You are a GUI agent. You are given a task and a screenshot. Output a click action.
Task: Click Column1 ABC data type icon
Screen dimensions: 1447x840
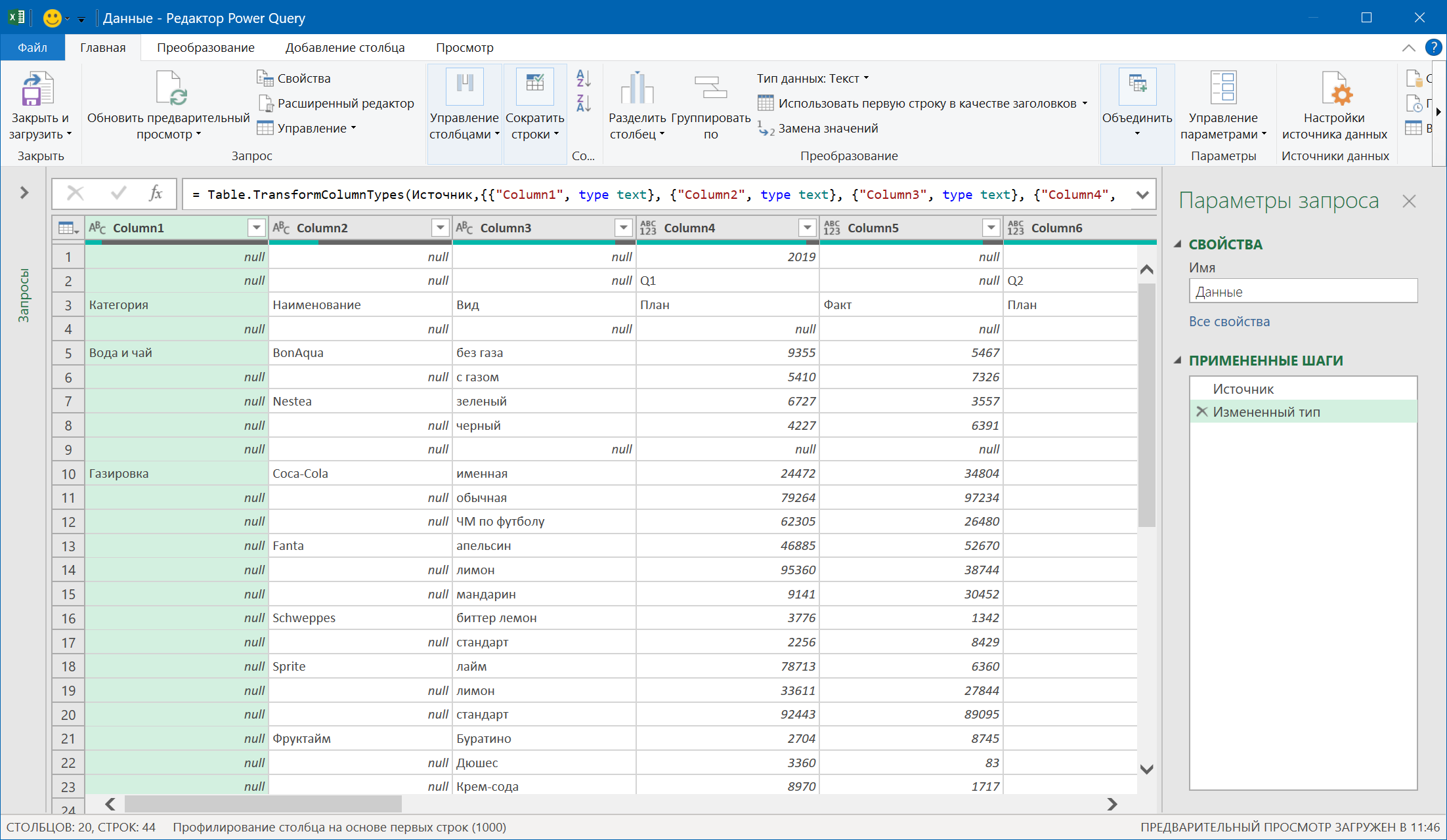(x=97, y=228)
